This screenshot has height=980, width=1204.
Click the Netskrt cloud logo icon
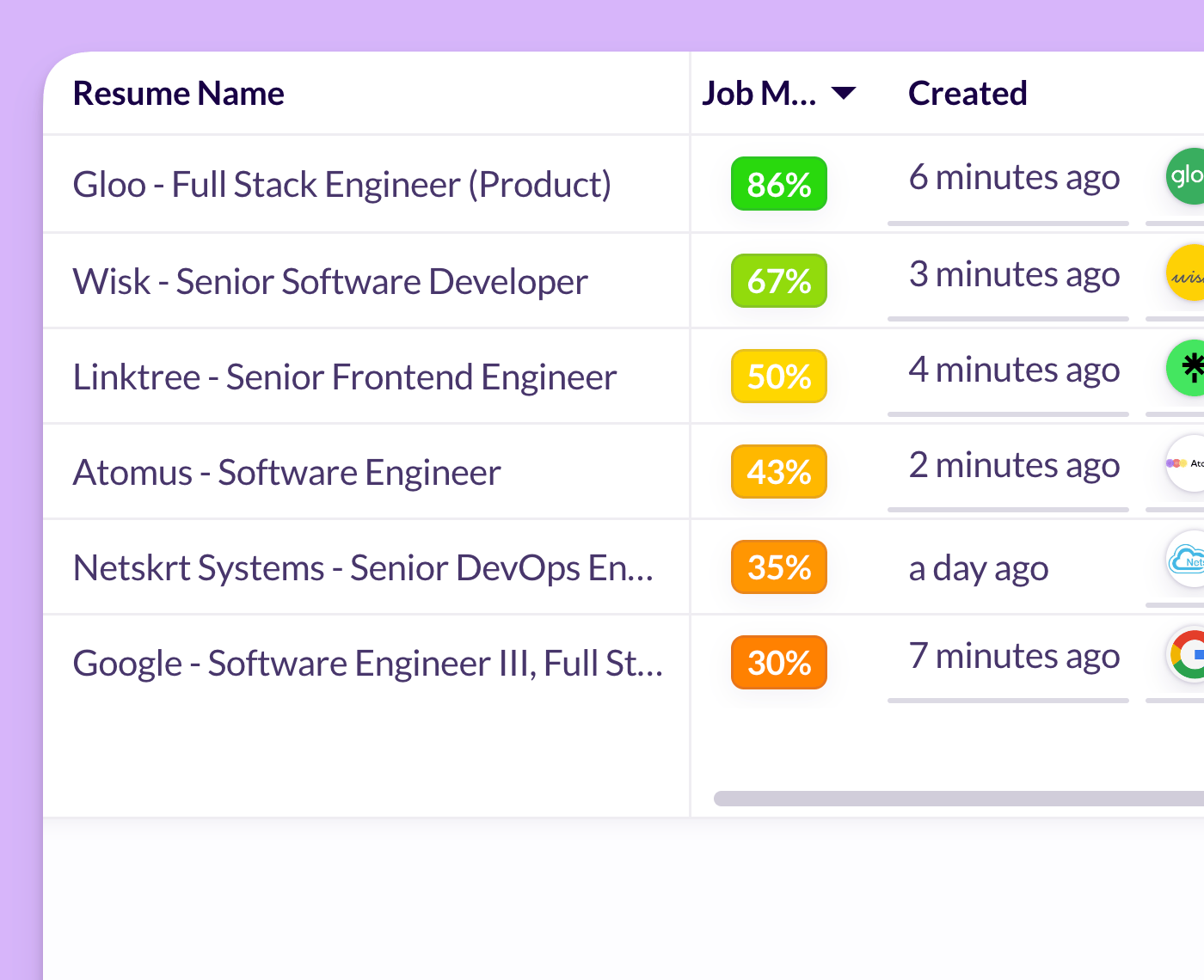[x=1186, y=559]
